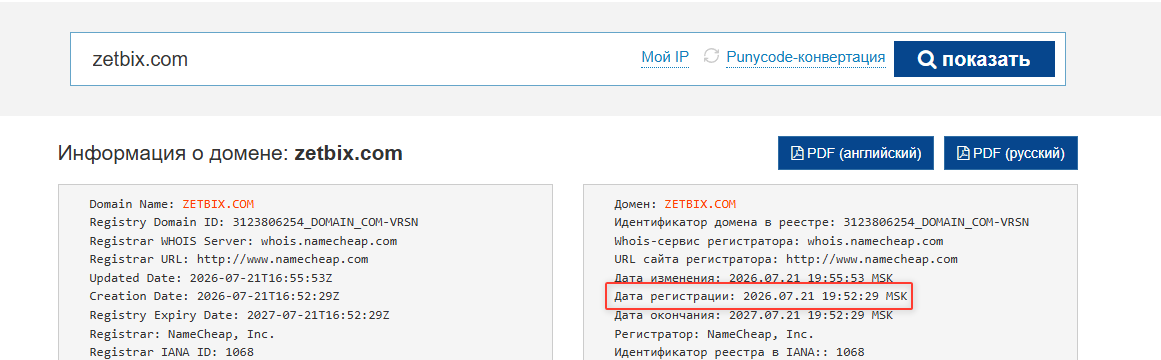This screenshot has height=360, width=1161.
Task: Select the Регистратор: NameCheap, Inc. line
Action: point(714,333)
